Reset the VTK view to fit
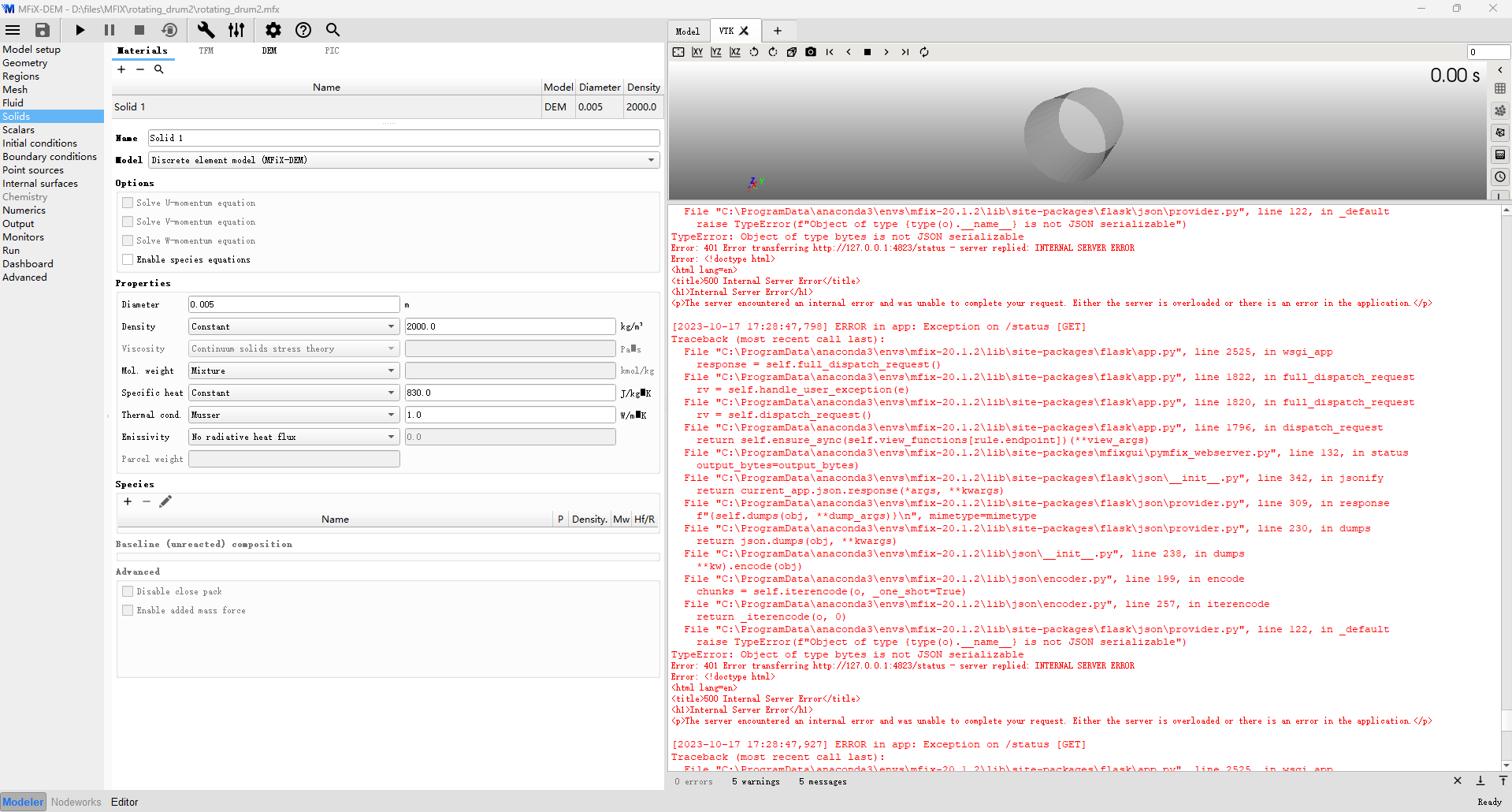Viewport: 1512px width, 812px height. [x=678, y=52]
